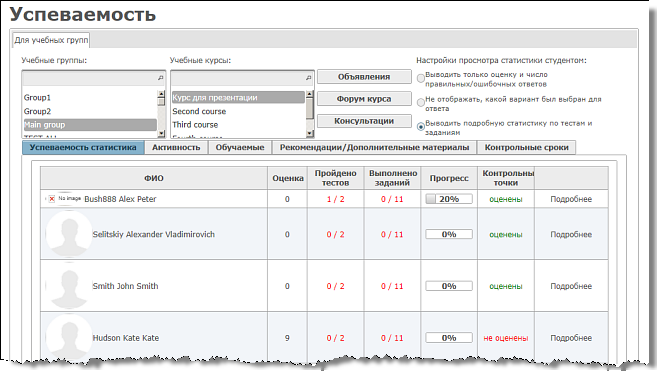
Task: Select Group1 in groups list
Action: click(x=90, y=98)
